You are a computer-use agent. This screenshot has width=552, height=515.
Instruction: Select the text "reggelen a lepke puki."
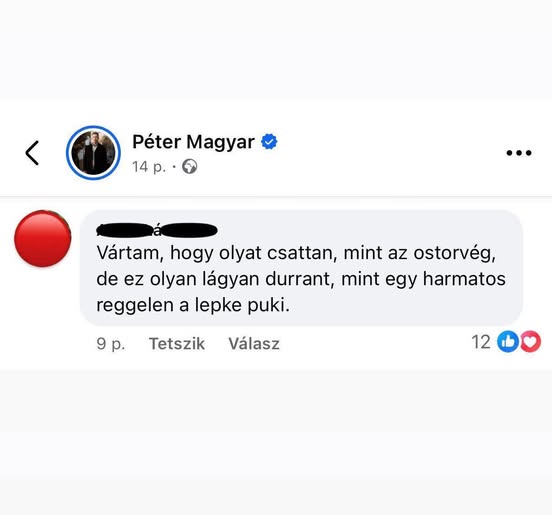pos(193,305)
